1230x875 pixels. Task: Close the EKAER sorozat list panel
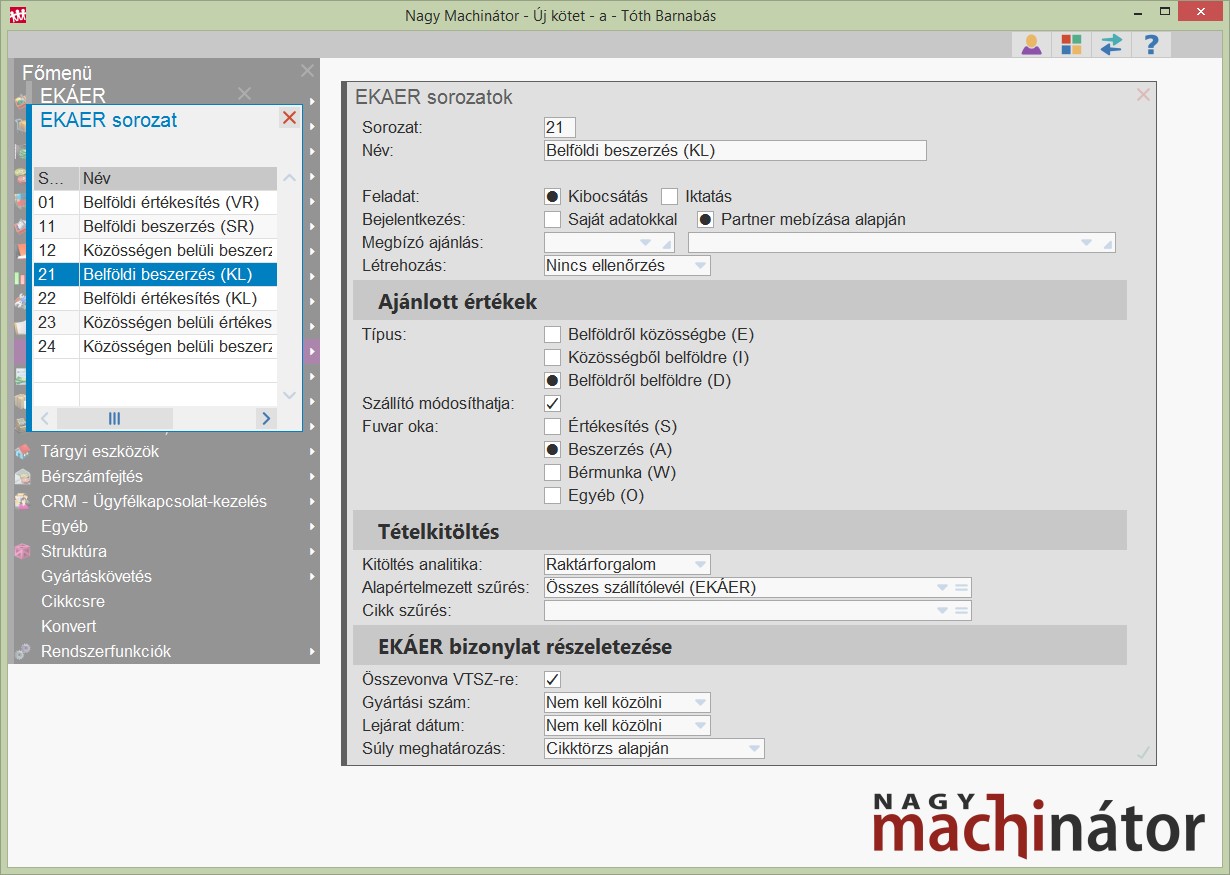click(x=289, y=119)
